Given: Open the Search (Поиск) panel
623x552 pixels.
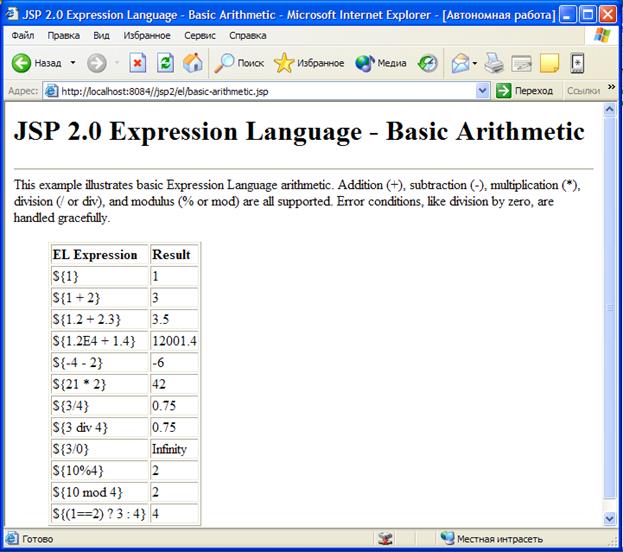Looking at the screenshot, I should [x=240, y=63].
